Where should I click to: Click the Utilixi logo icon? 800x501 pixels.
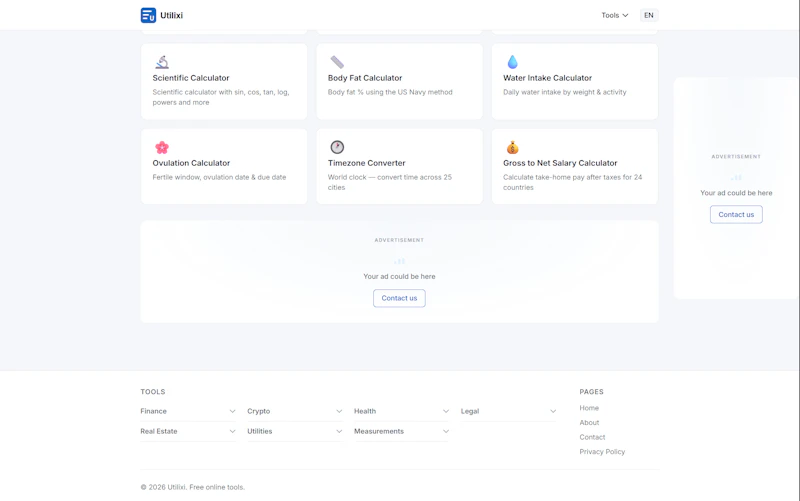click(148, 15)
